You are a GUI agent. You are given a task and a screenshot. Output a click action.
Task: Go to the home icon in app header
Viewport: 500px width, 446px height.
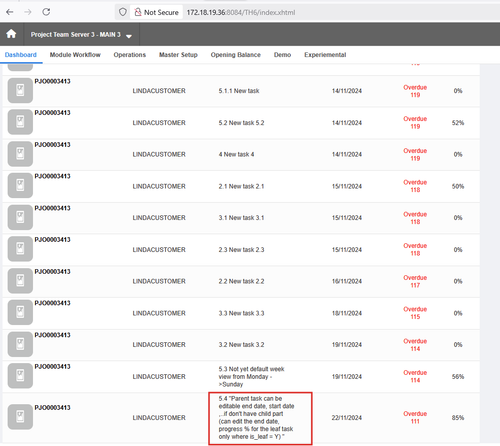tap(11, 34)
